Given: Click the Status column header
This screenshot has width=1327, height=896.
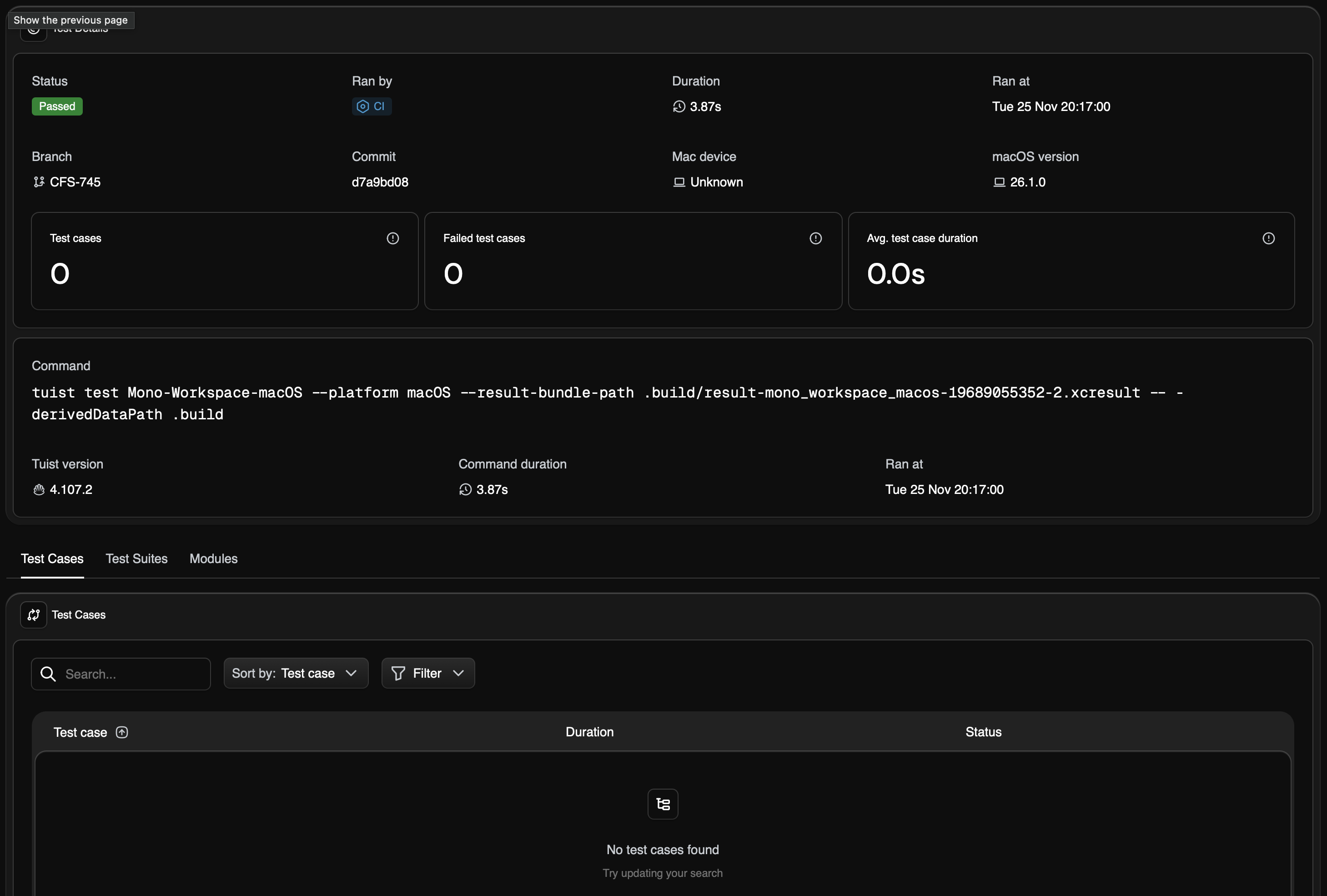Looking at the screenshot, I should coord(983,732).
